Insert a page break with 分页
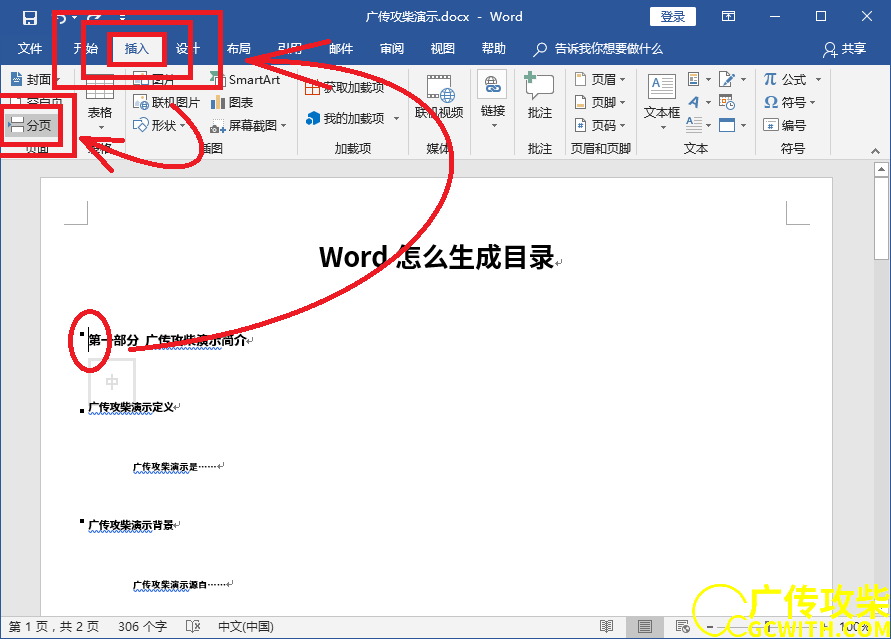Image resolution: width=891 pixels, height=639 pixels. [32, 125]
